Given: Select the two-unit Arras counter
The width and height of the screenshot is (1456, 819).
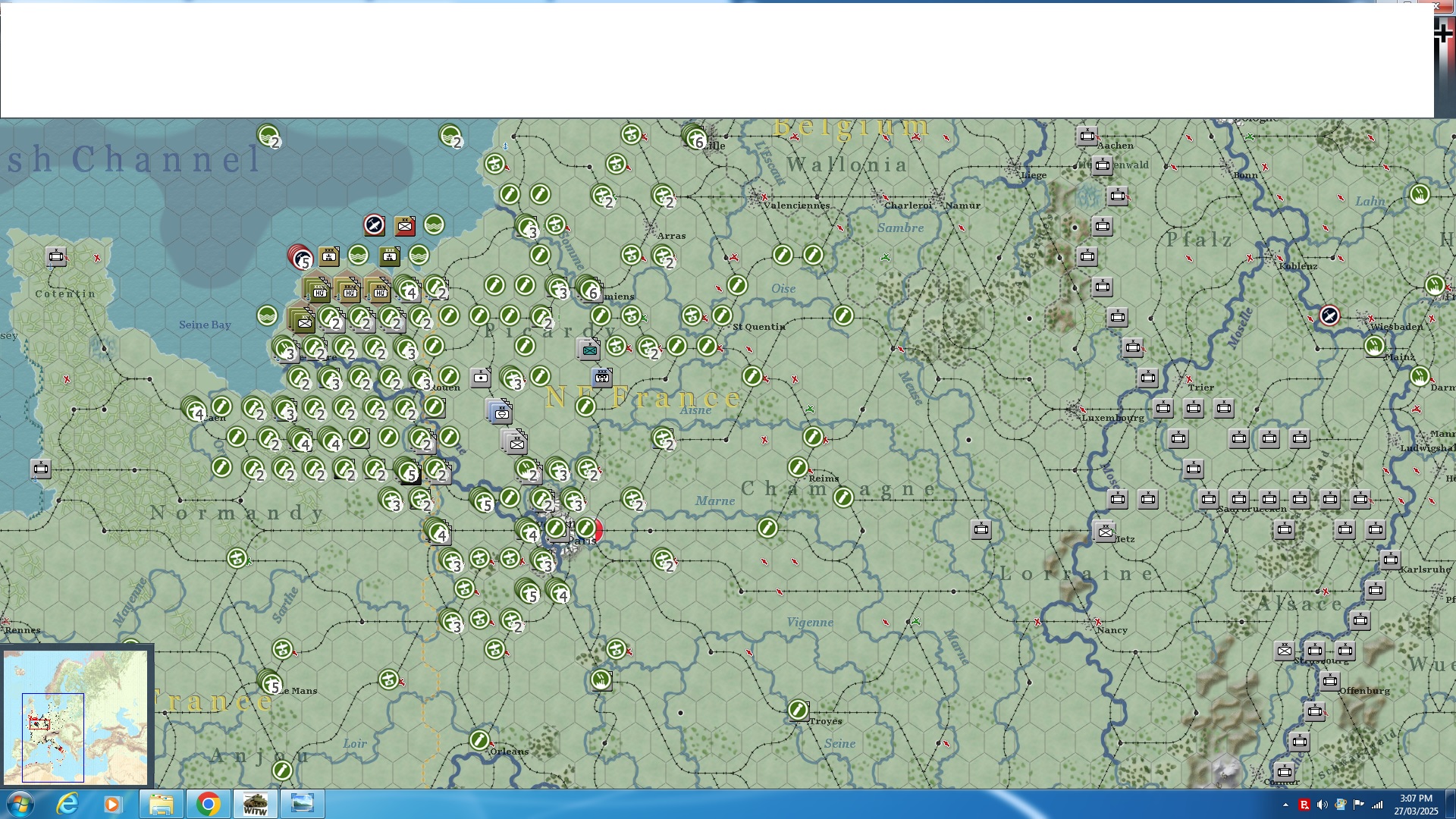Looking at the screenshot, I should point(664,256).
